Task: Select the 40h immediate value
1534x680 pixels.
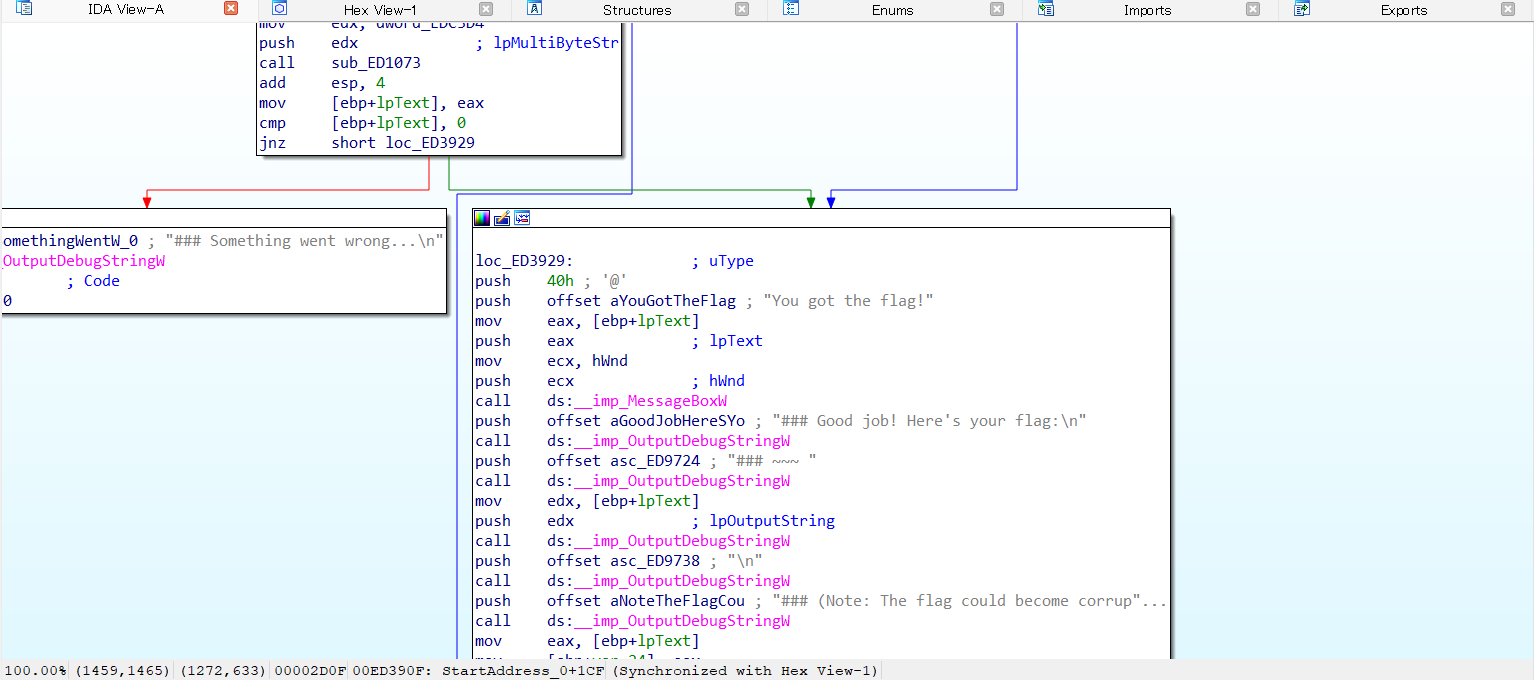Action: (x=560, y=281)
